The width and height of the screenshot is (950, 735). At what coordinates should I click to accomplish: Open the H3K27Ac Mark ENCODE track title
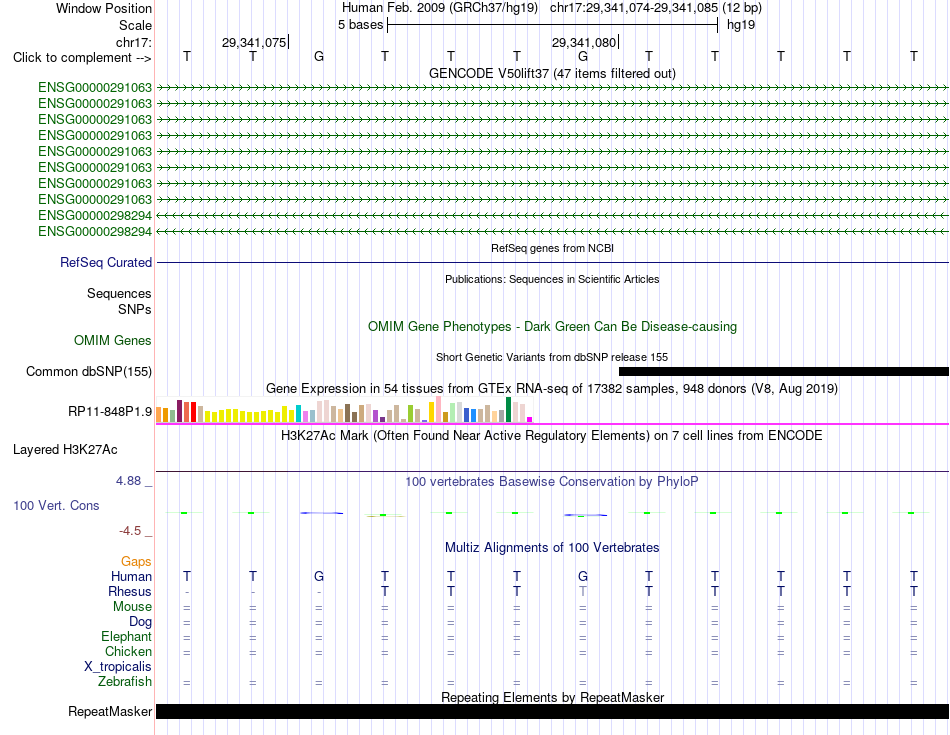point(552,436)
